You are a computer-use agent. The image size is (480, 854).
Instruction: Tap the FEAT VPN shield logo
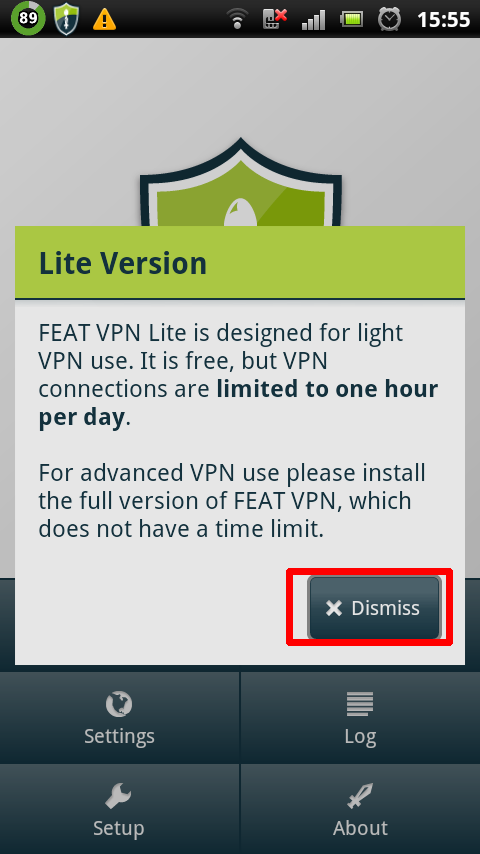click(240, 182)
